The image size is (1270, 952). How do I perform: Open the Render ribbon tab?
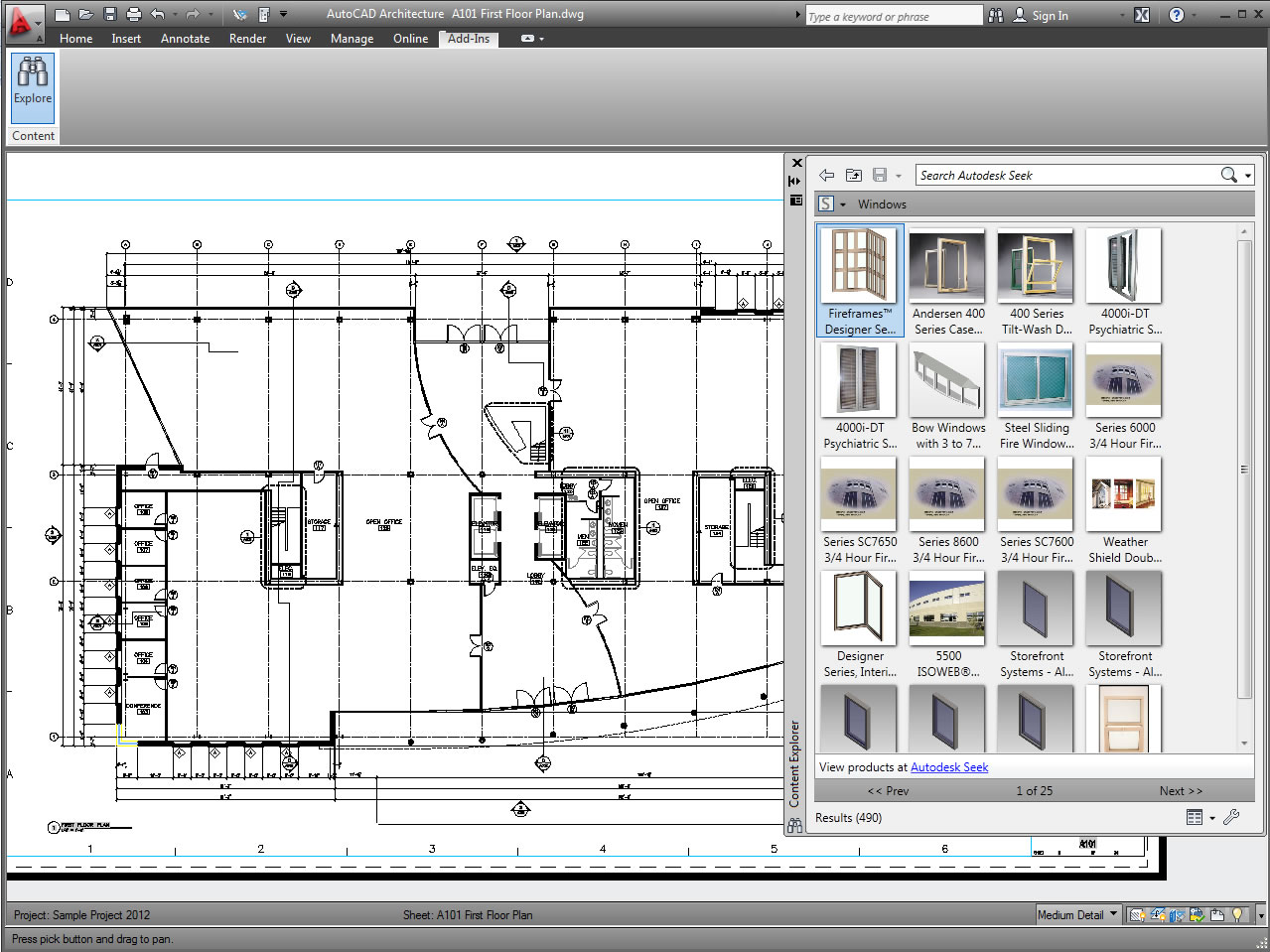[x=247, y=39]
